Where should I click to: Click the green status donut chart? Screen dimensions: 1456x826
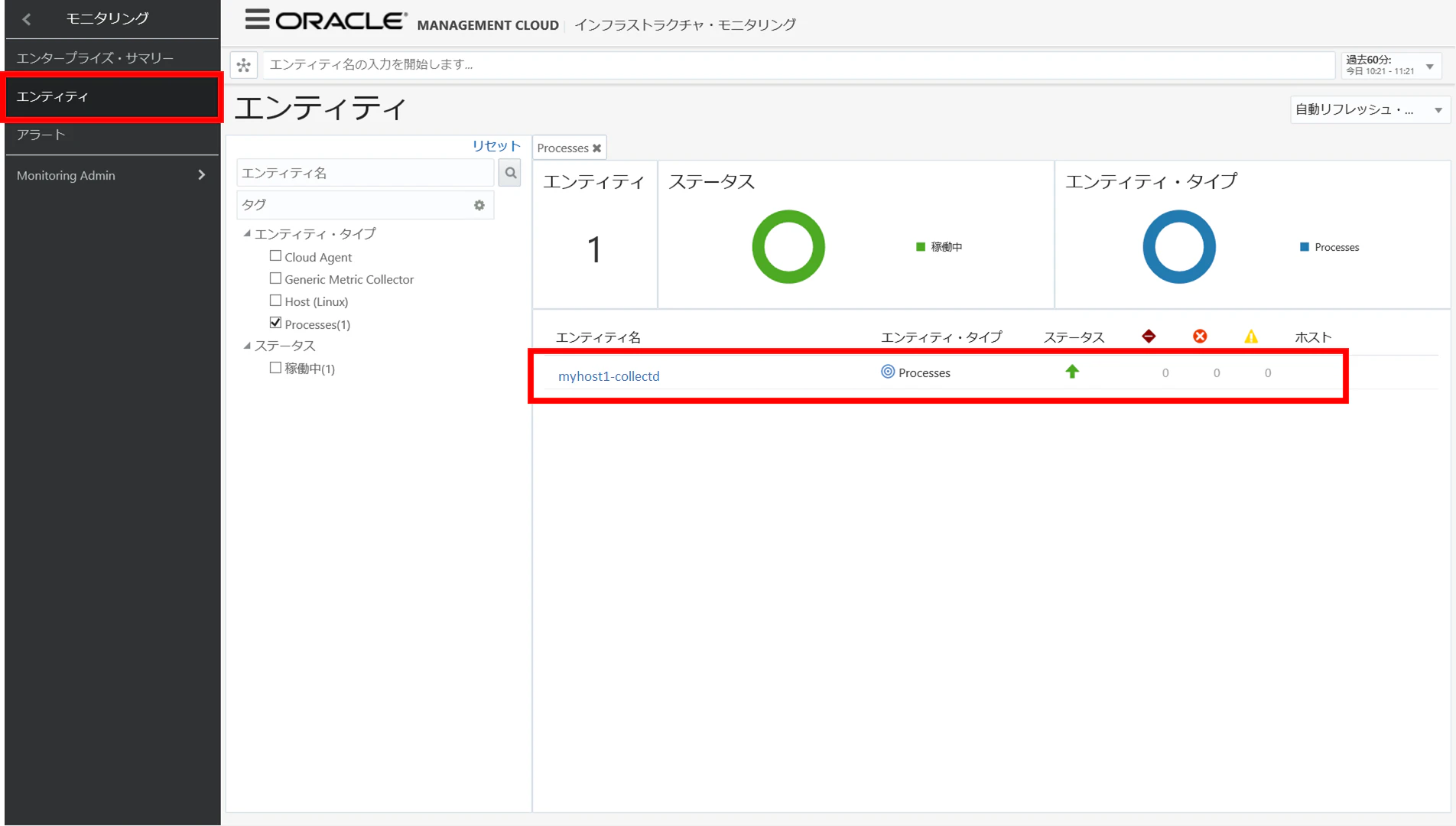pyautogui.click(x=788, y=247)
